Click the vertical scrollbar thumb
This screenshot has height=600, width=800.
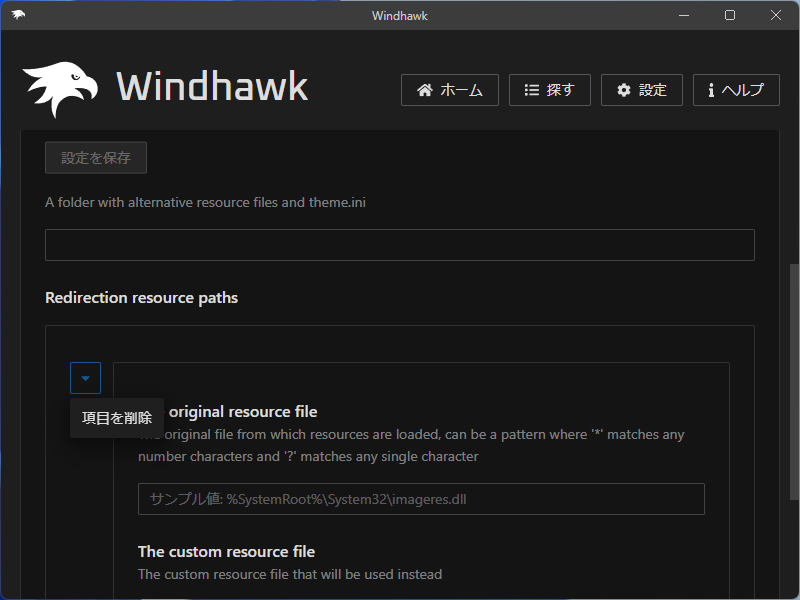[x=793, y=382]
